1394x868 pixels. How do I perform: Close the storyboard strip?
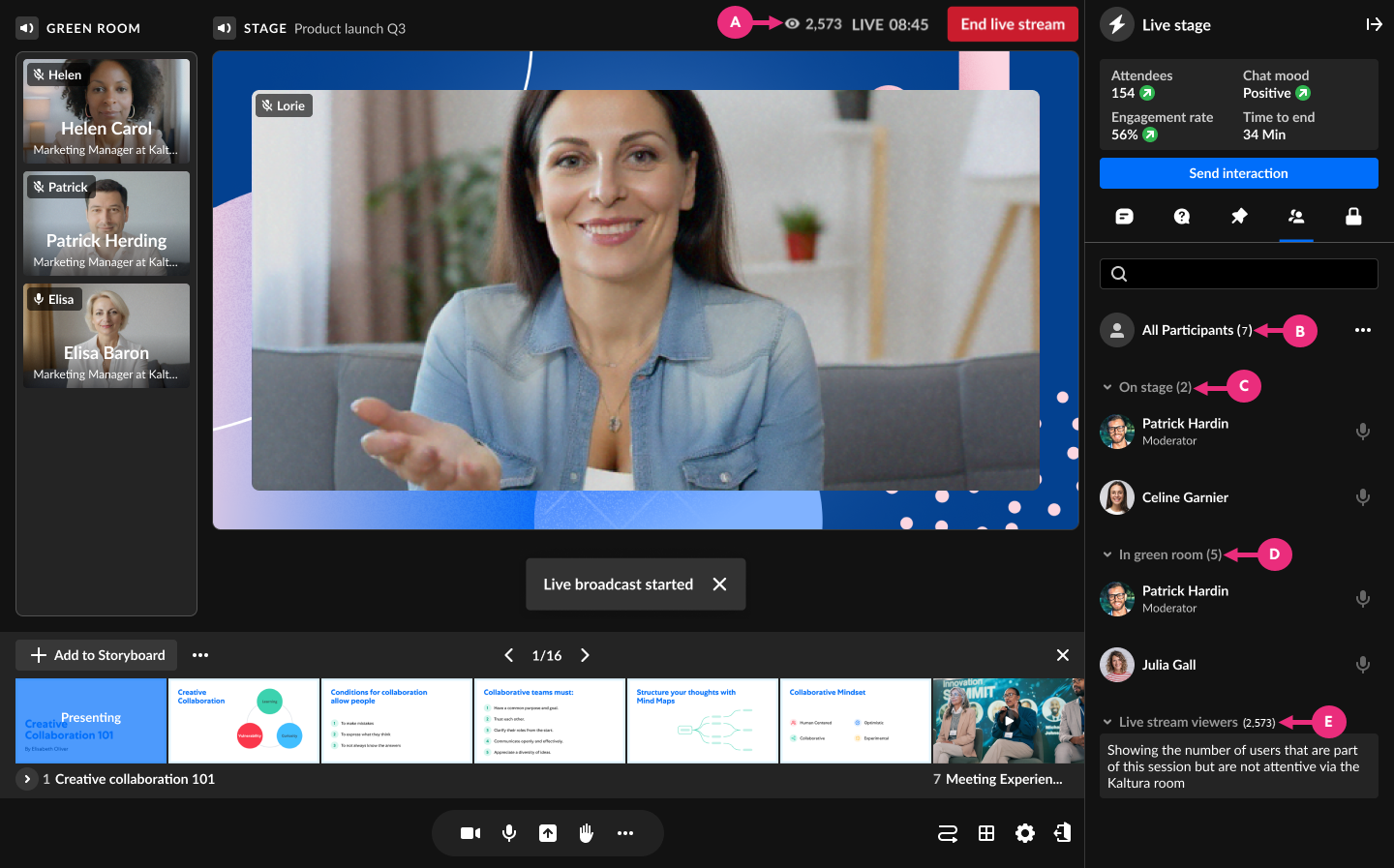1063,655
